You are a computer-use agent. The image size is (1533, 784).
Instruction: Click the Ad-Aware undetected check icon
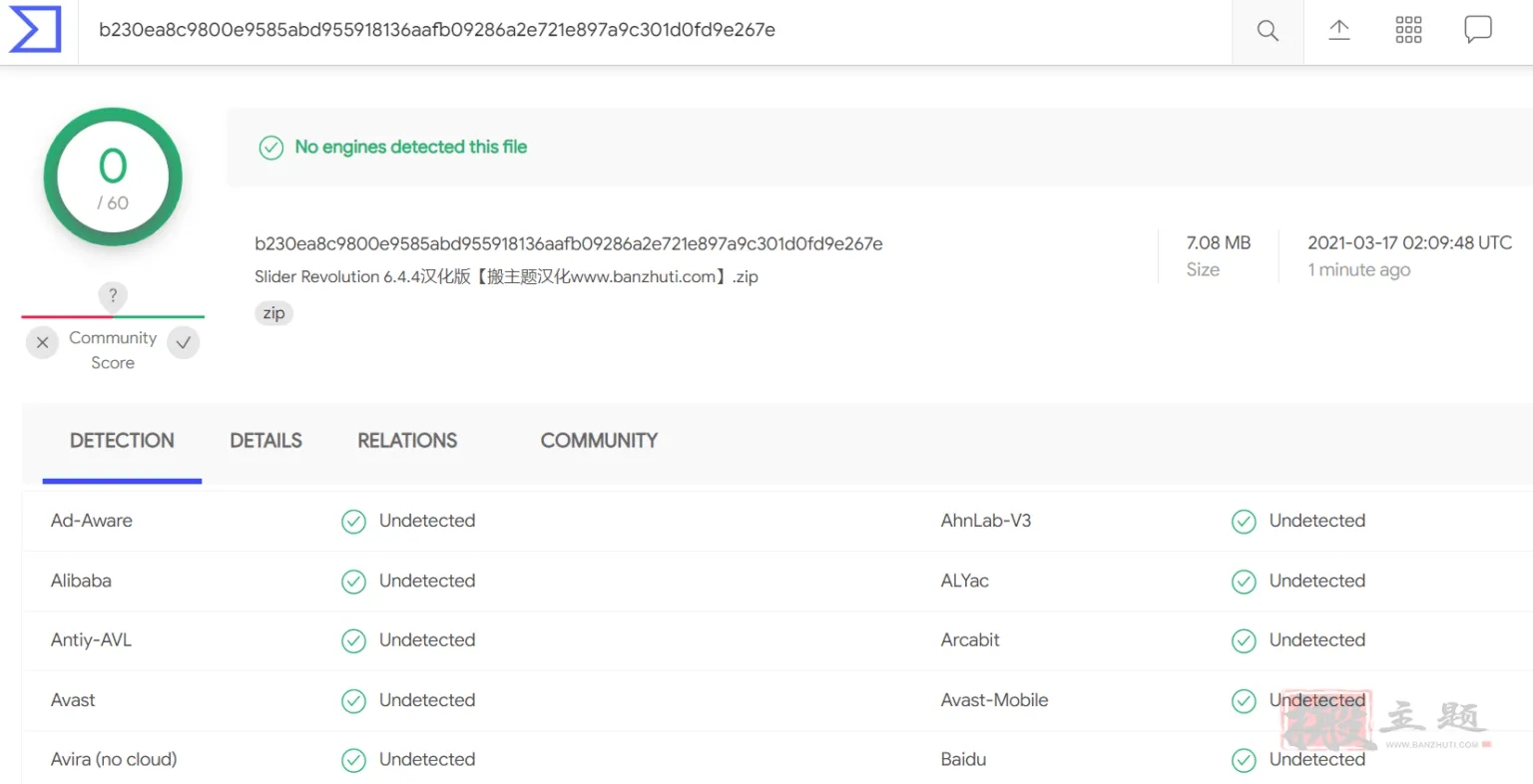pos(354,522)
